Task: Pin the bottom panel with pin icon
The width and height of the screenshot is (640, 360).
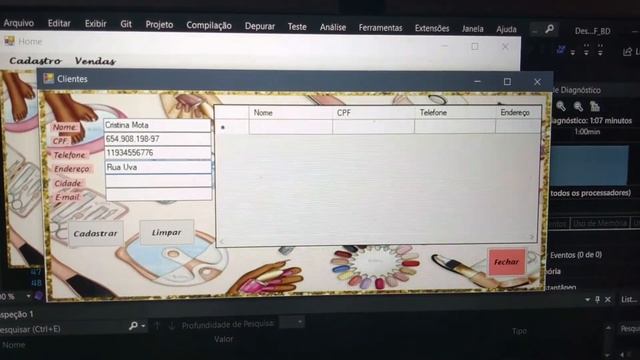Action: 597,300
